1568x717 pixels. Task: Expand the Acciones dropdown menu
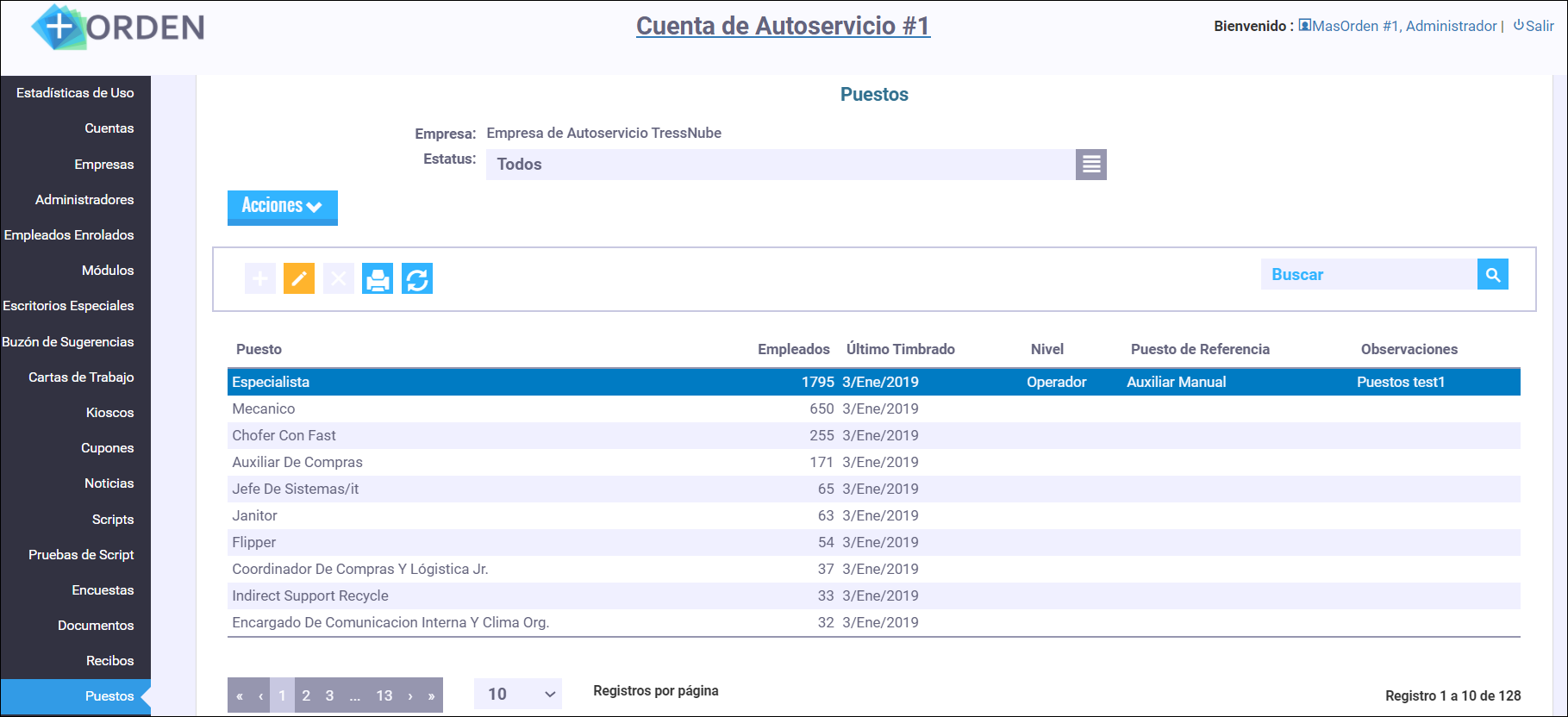coord(282,207)
